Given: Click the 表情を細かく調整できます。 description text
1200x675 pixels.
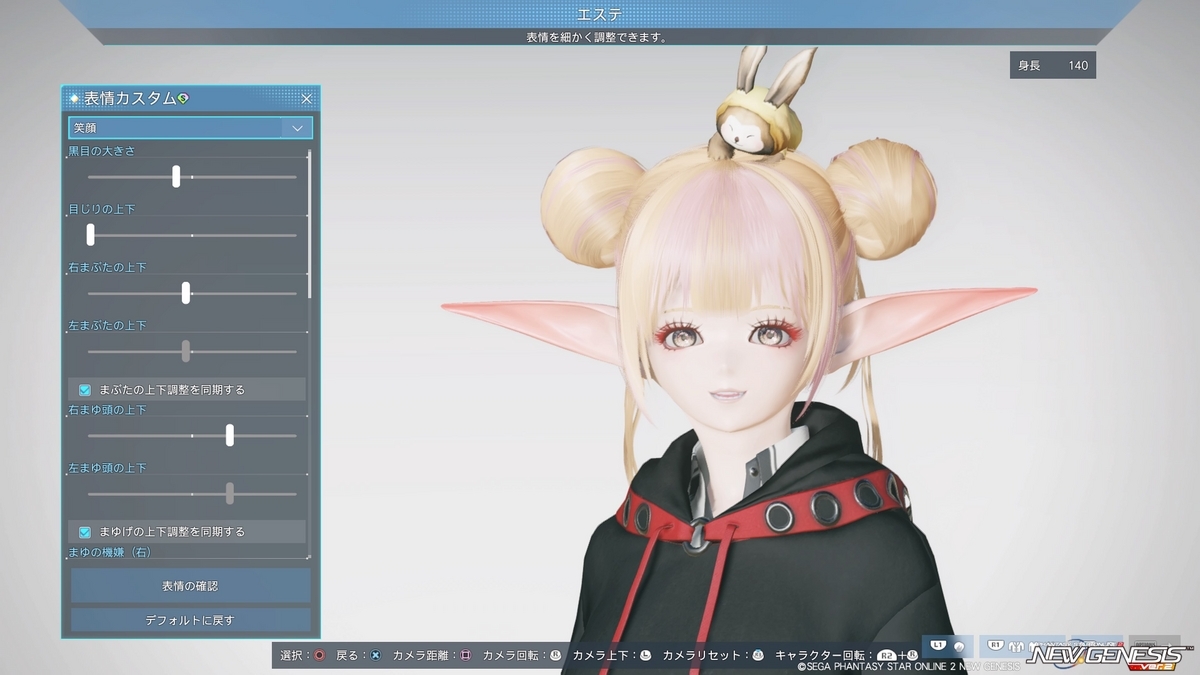Looking at the screenshot, I should (x=597, y=38).
